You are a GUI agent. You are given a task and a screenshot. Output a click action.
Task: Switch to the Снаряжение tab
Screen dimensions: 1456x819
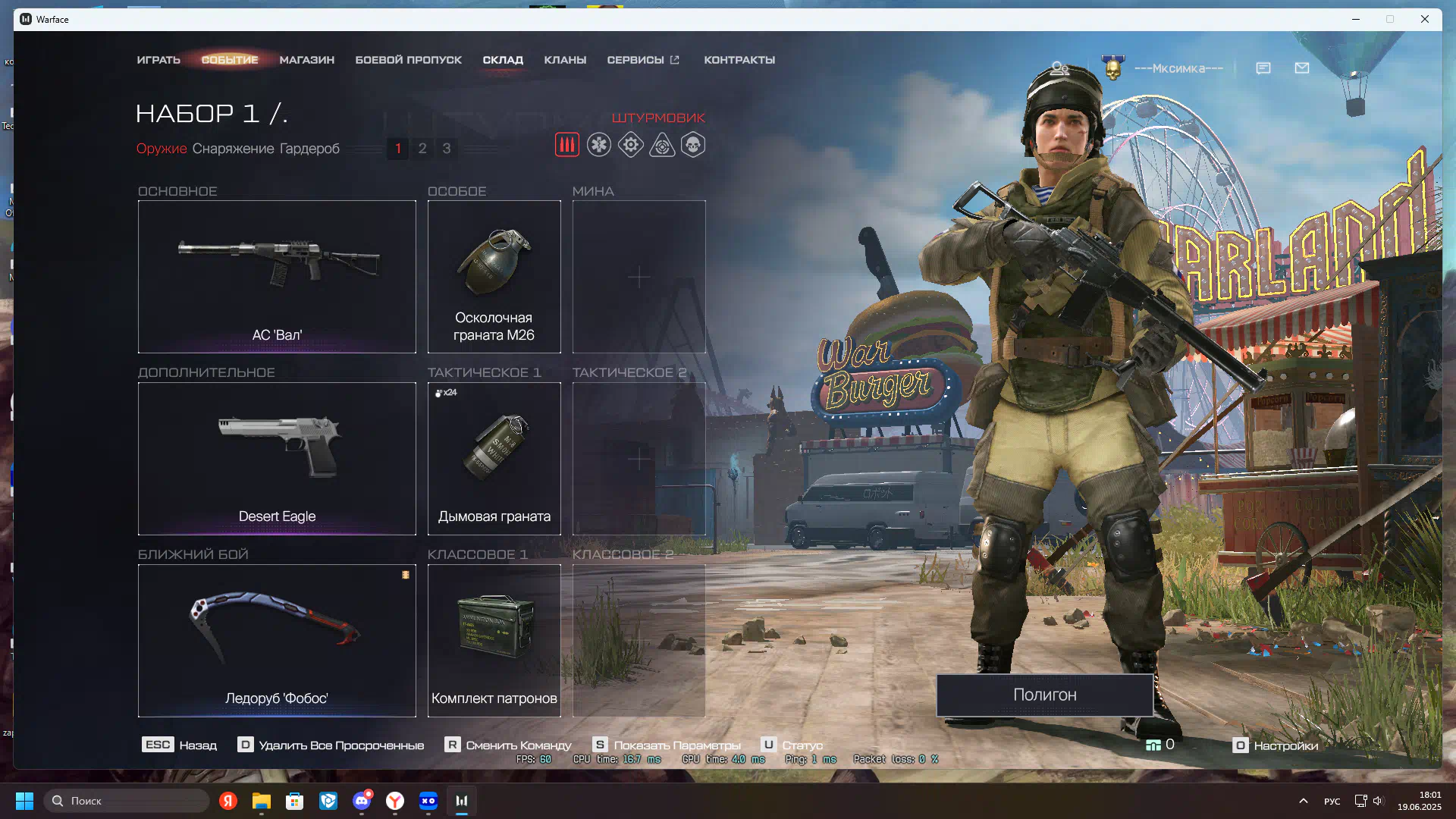pos(233,149)
